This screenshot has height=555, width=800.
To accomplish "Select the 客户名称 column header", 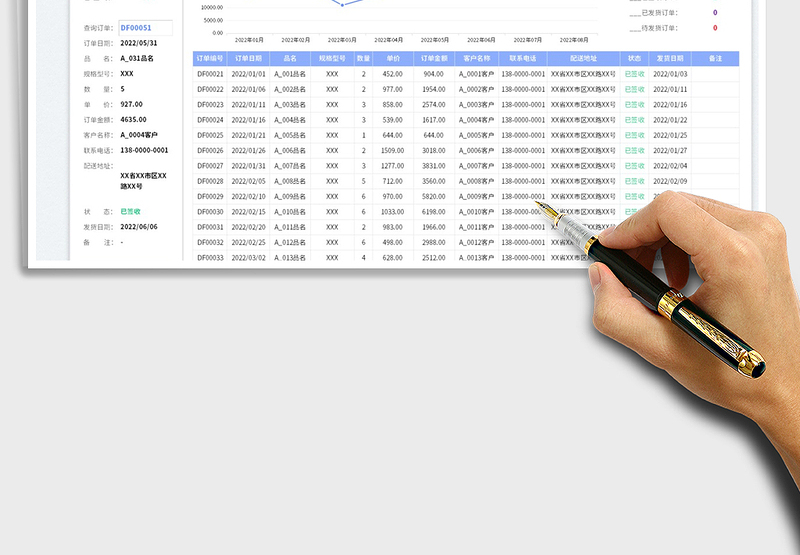I will point(477,59).
